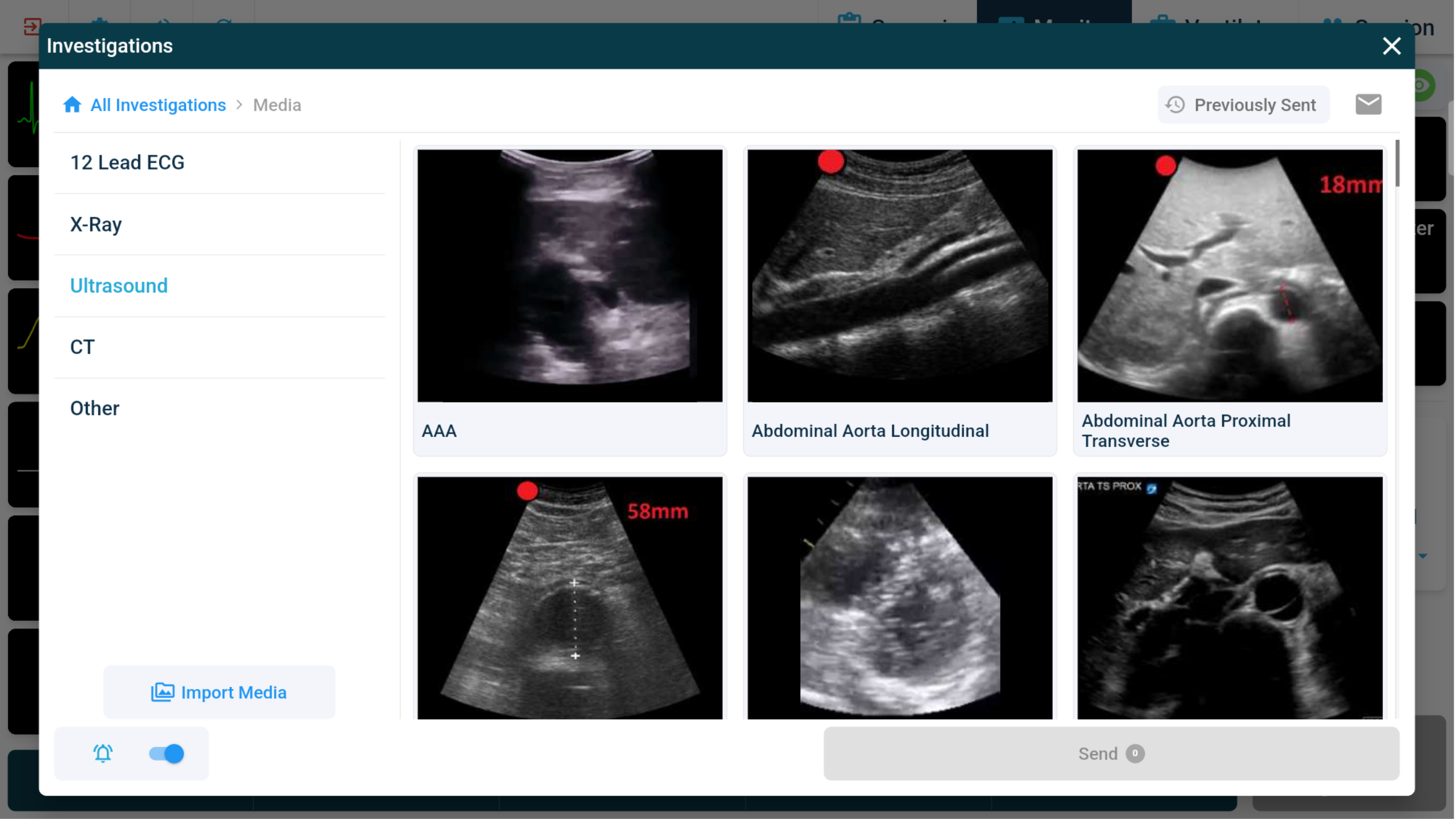Select the Abdominal Aorta Longitudinal image
This screenshot has height=819, width=1456.
point(900,276)
